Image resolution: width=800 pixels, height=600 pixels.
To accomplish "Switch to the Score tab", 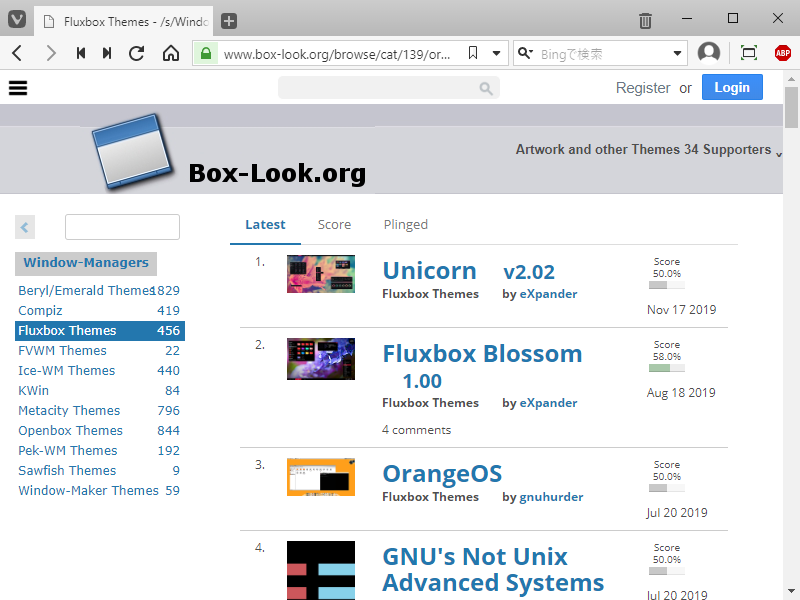I will click(x=334, y=224).
